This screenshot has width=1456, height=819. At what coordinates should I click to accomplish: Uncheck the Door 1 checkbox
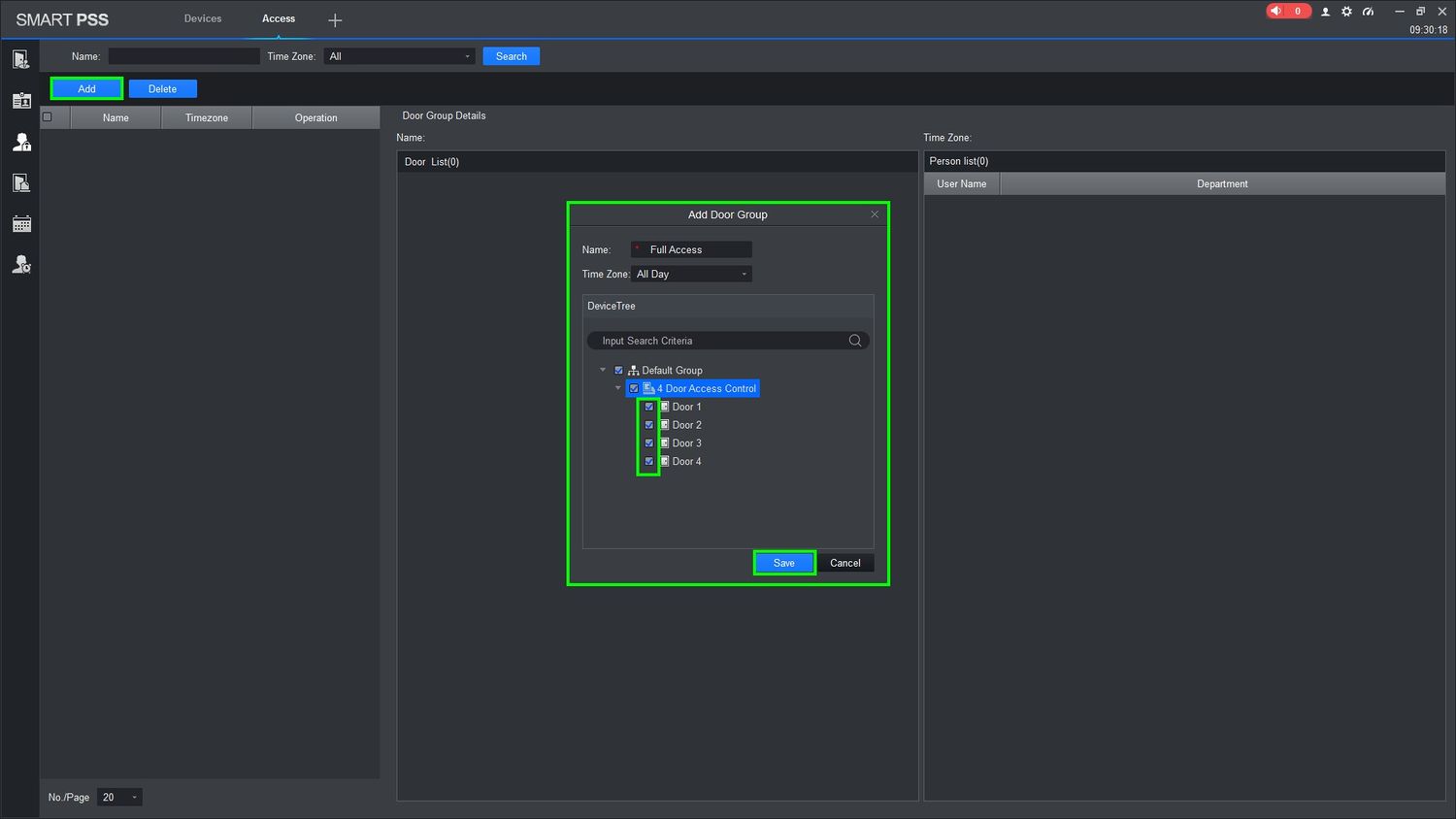pos(649,407)
